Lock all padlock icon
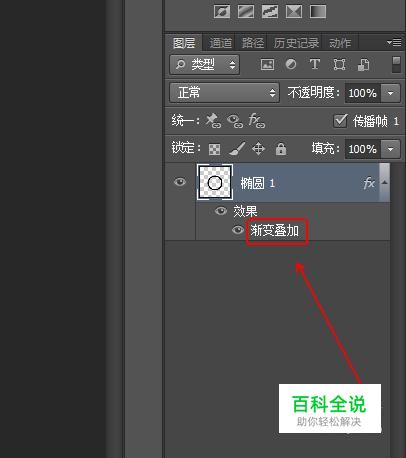The width and height of the screenshot is (406, 458). 281,149
